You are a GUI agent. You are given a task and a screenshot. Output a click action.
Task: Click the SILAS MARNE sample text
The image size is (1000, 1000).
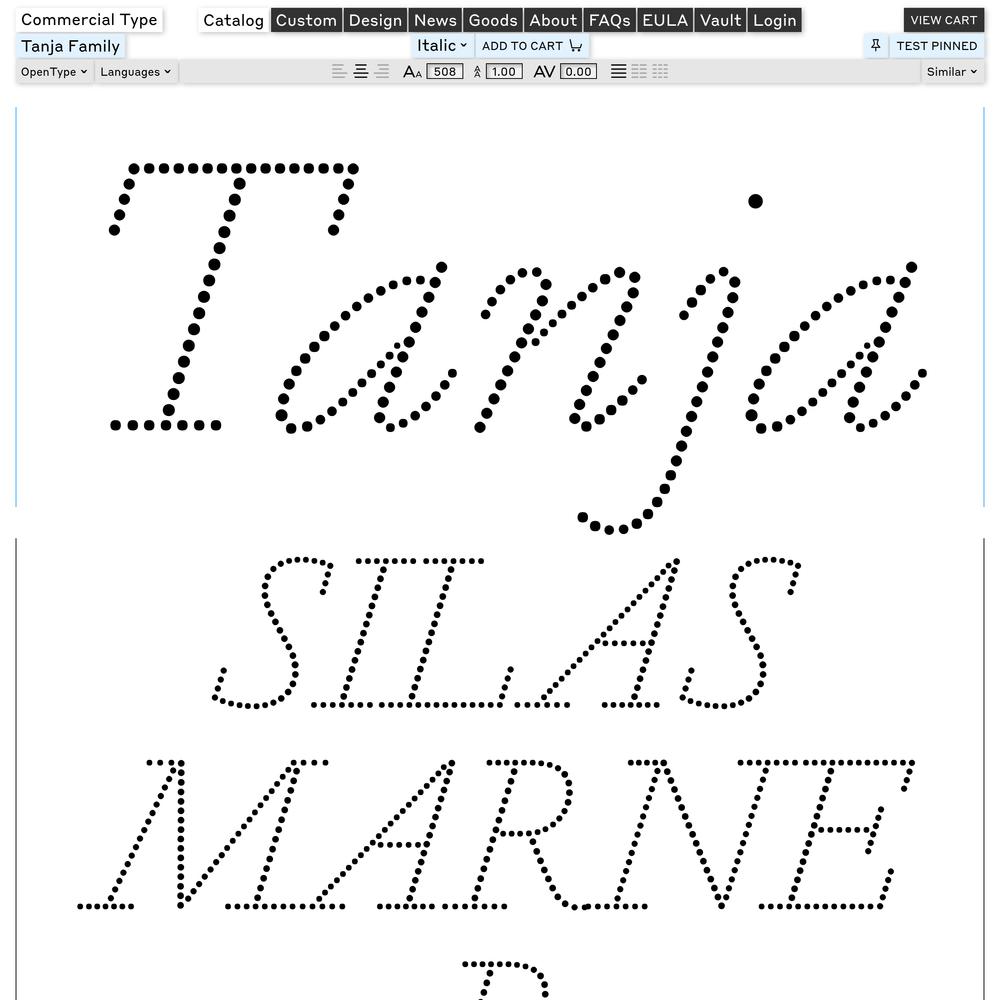[x=497, y=733]
